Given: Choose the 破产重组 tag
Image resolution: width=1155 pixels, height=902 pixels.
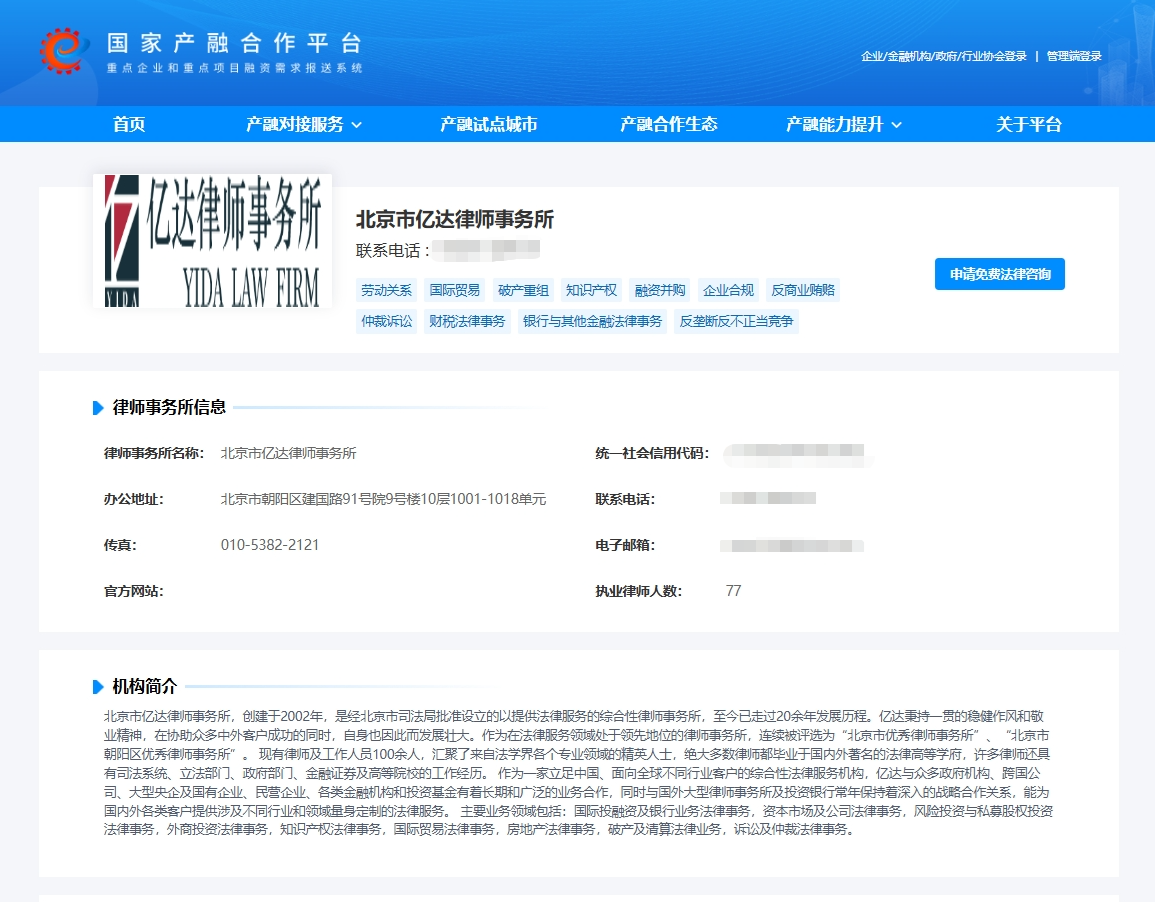Looking at the screenshot, I should coord(523,290).
